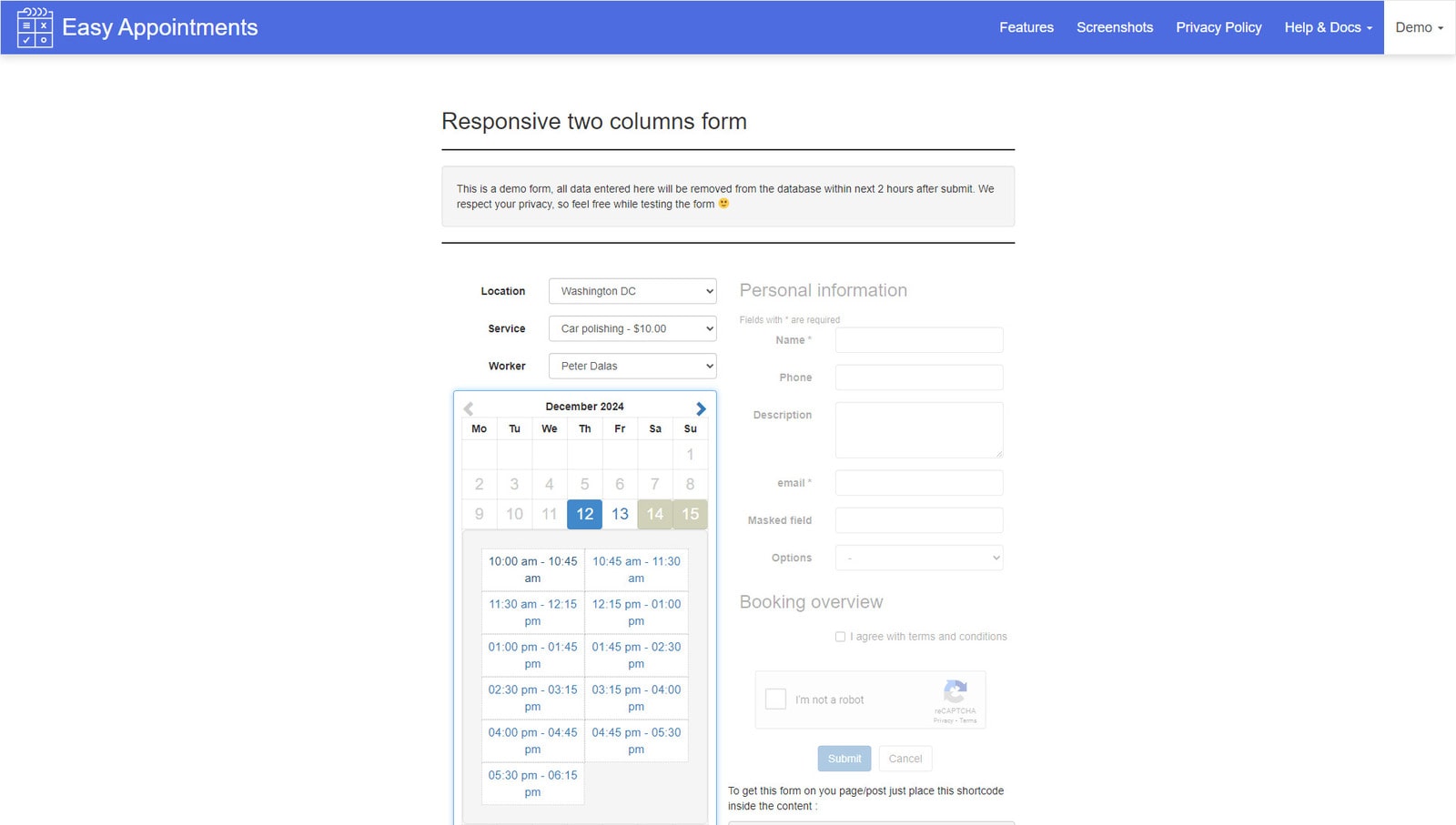Focus the email input field
This screenshot has width=1456, height=825.
pyautogui.click(x=919, y=483)
